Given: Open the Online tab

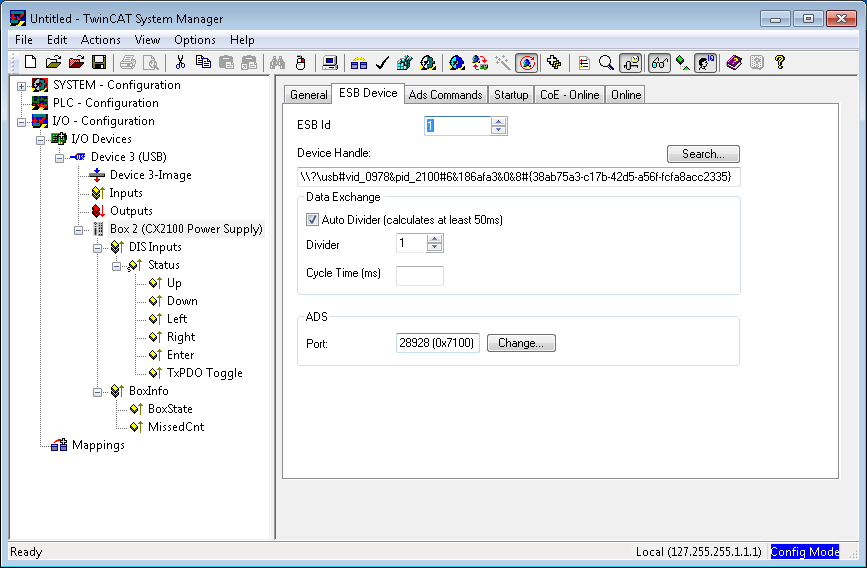Looking at the screenshot, I should click(626, 95).
